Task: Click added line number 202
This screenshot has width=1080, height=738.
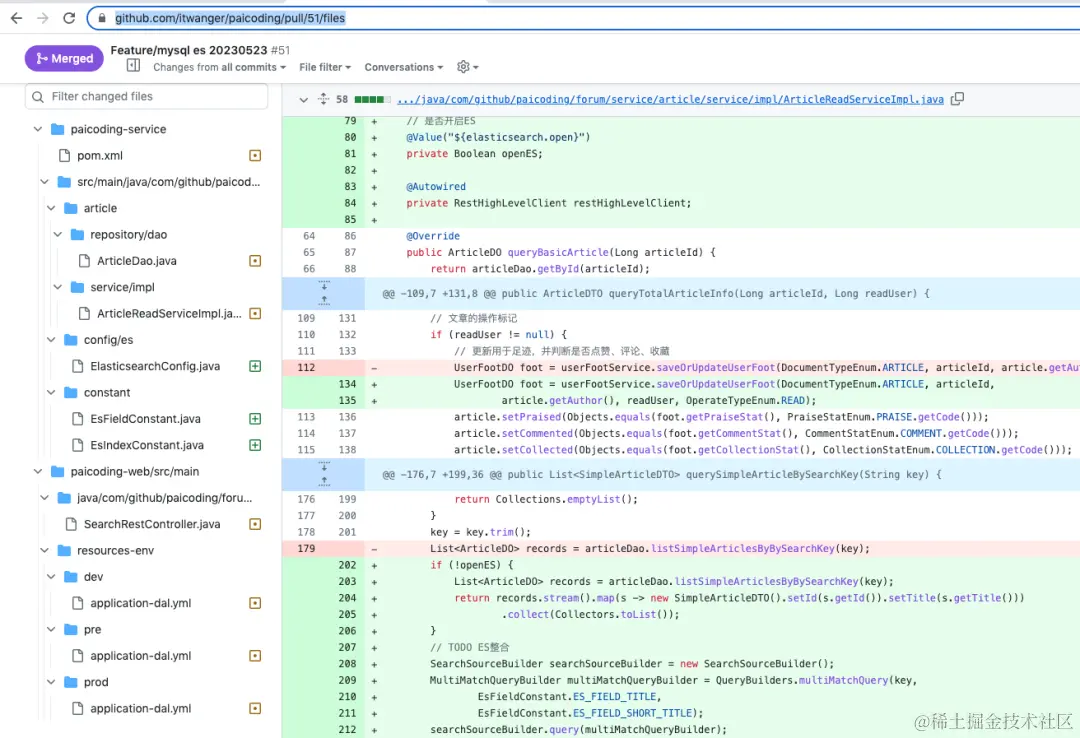Action: pyautogui.click(x=347, y=565)
